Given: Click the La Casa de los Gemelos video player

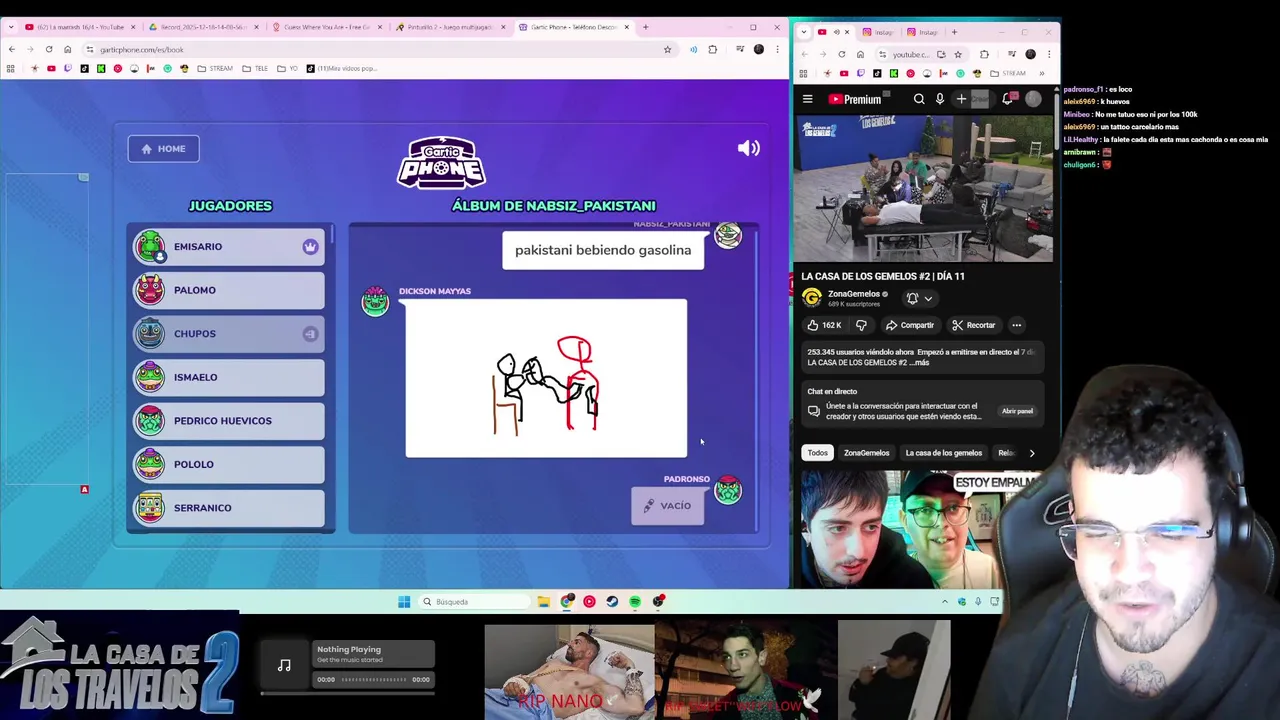Looking at the screenshot, I should [x=923, y=189].
